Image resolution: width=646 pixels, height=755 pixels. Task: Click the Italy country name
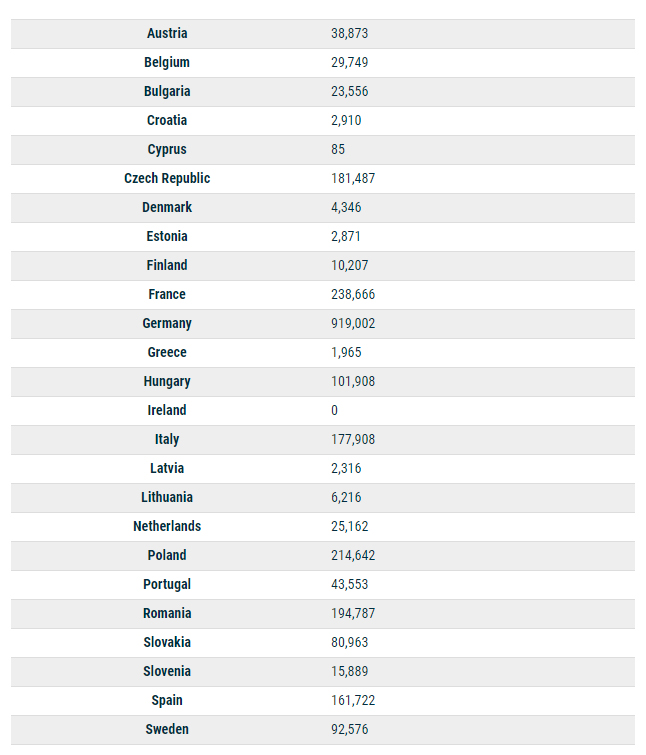167,439
